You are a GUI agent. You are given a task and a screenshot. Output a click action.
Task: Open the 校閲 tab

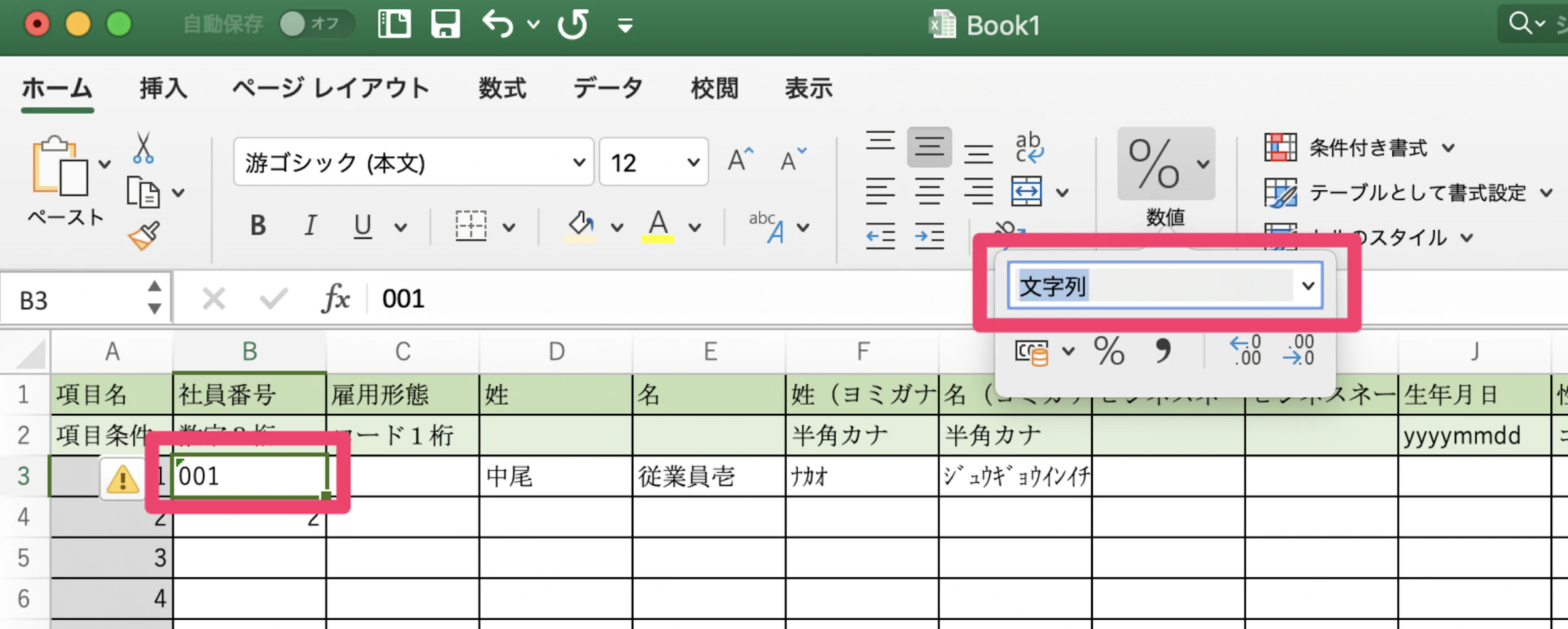pyautogui.click(x=715, y=88)
